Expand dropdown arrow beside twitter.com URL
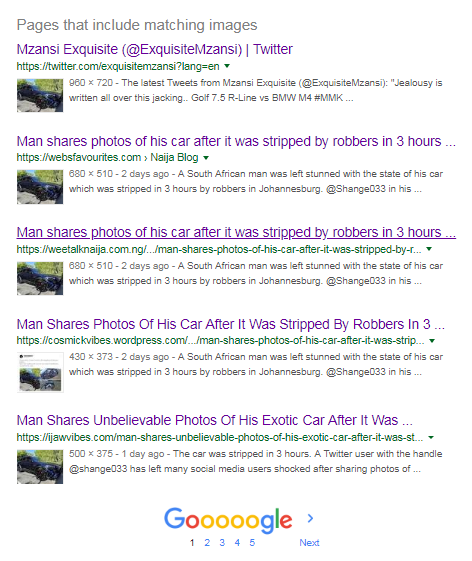The width and height of the screenshot is (472, 561). click(227, 66)
